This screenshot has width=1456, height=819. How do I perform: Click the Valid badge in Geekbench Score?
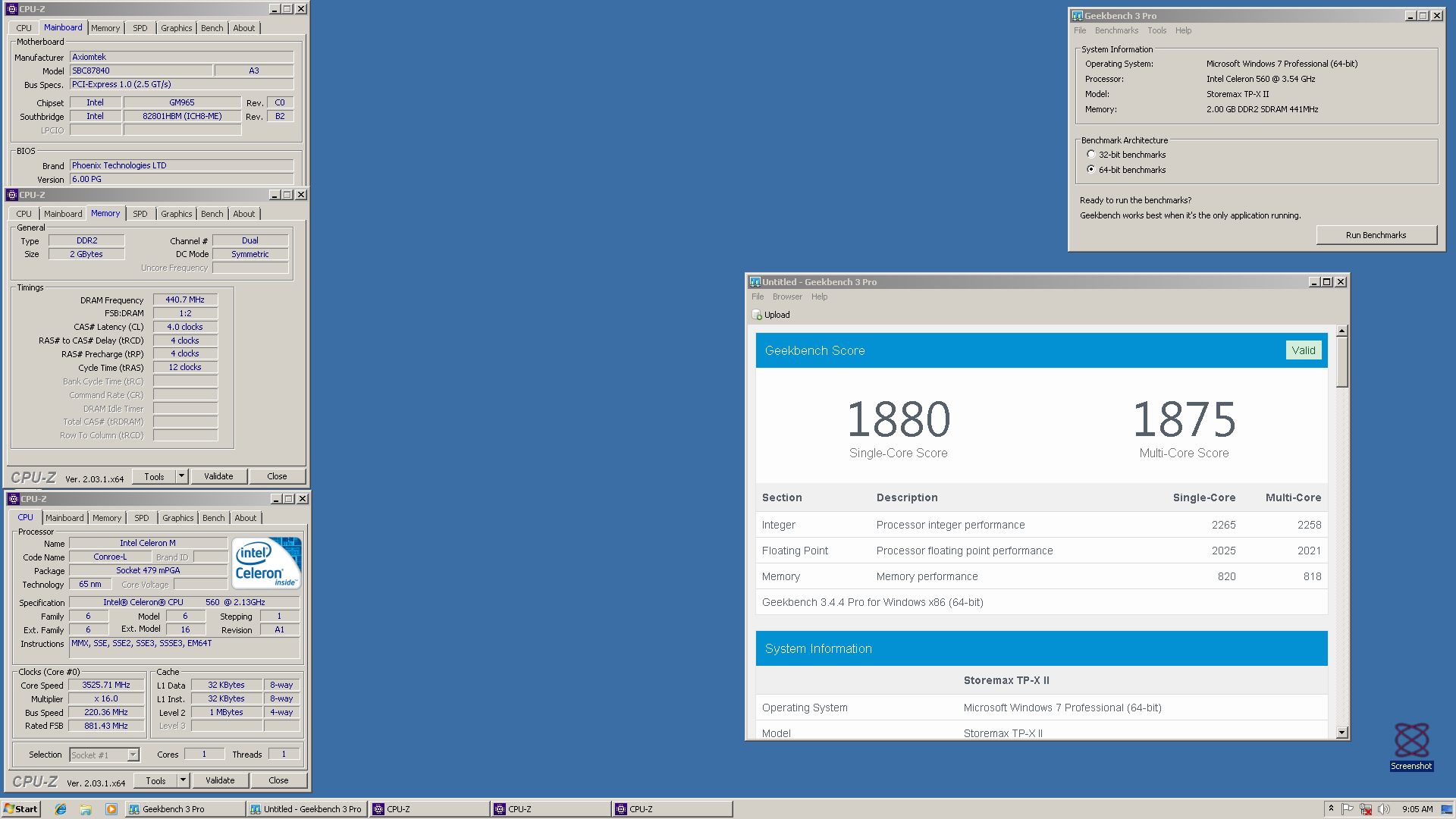pos(1304,350)
